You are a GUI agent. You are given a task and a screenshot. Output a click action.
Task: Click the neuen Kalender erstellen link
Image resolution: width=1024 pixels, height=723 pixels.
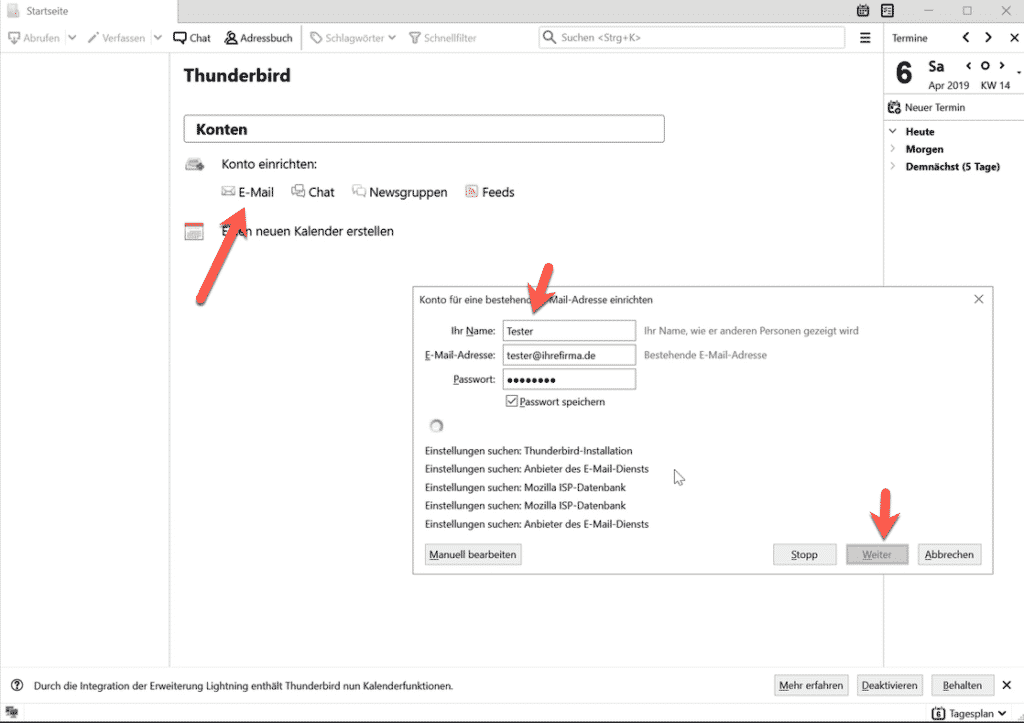point(308,231)
